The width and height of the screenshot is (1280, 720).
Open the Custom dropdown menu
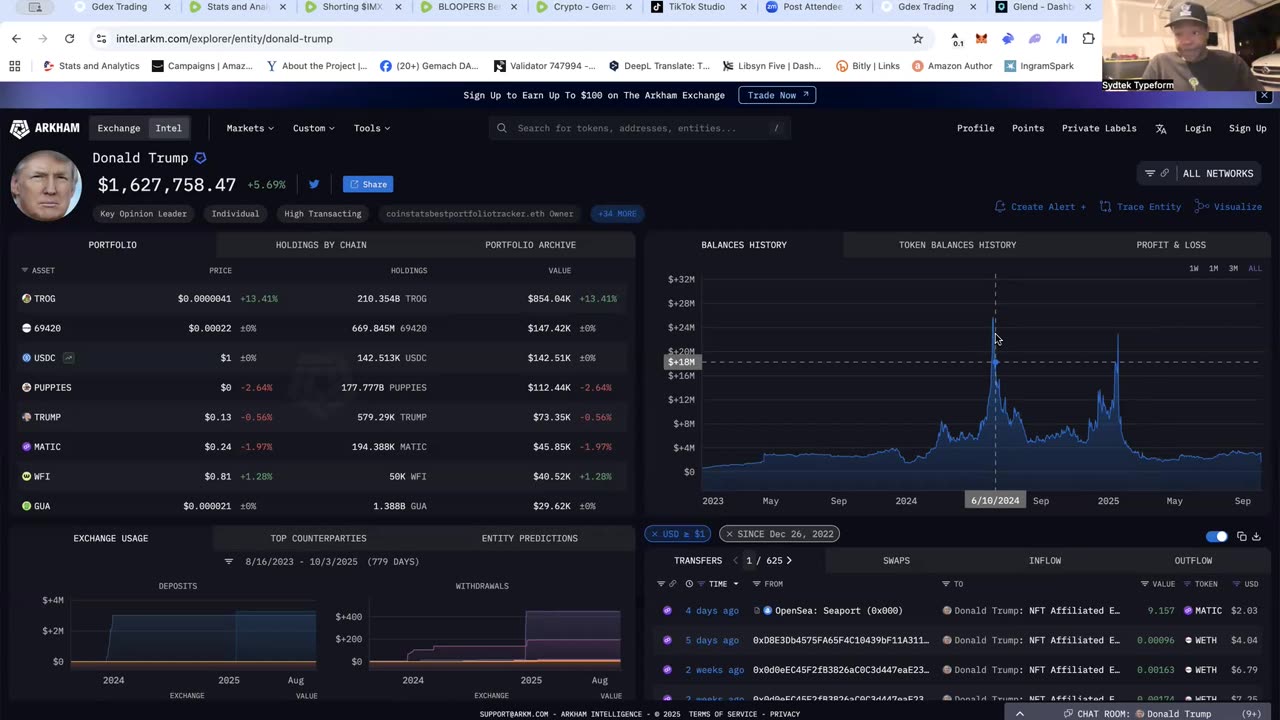[314, 128]
